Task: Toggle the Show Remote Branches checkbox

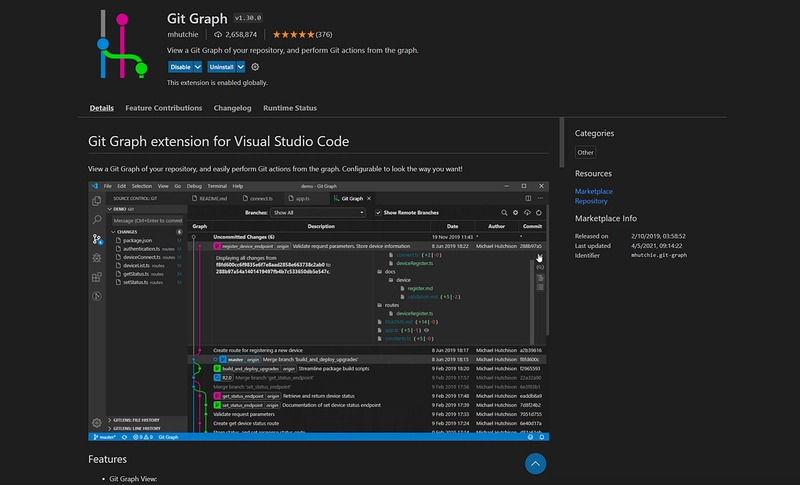Action: (378, 213)
